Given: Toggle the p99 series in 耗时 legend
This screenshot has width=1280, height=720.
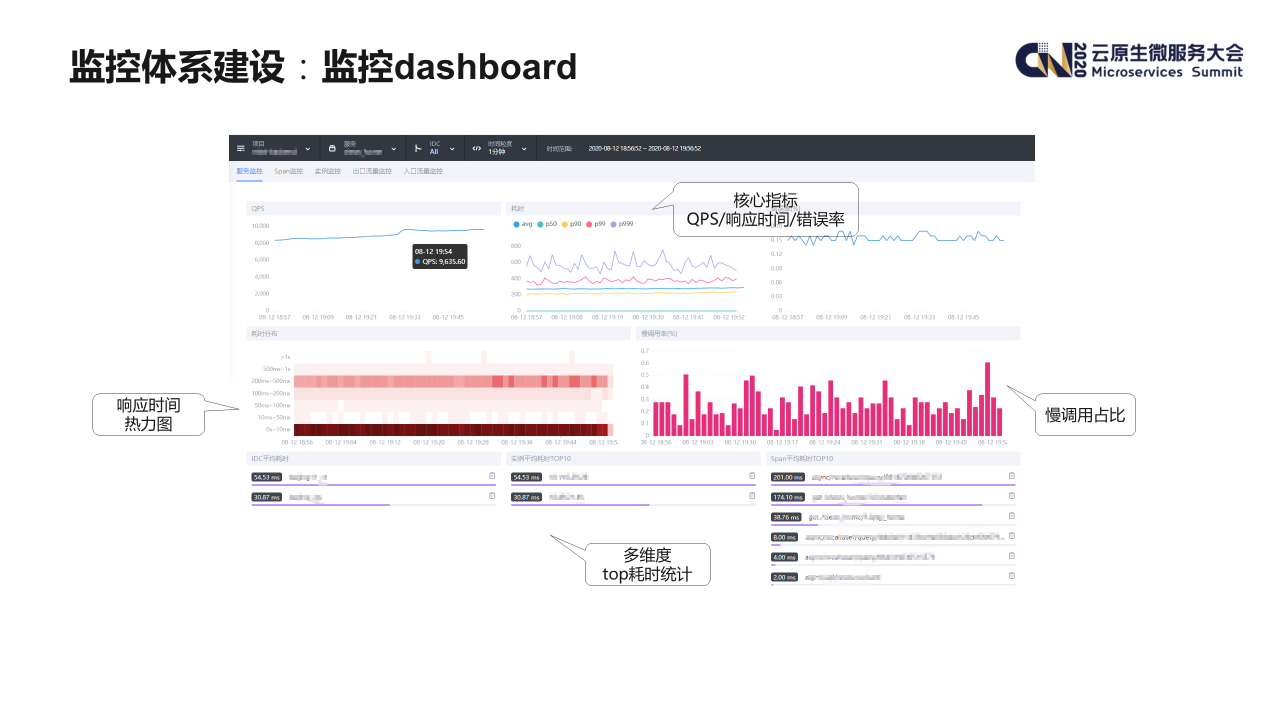Looking at the screenshot, I should pos(596,224).
